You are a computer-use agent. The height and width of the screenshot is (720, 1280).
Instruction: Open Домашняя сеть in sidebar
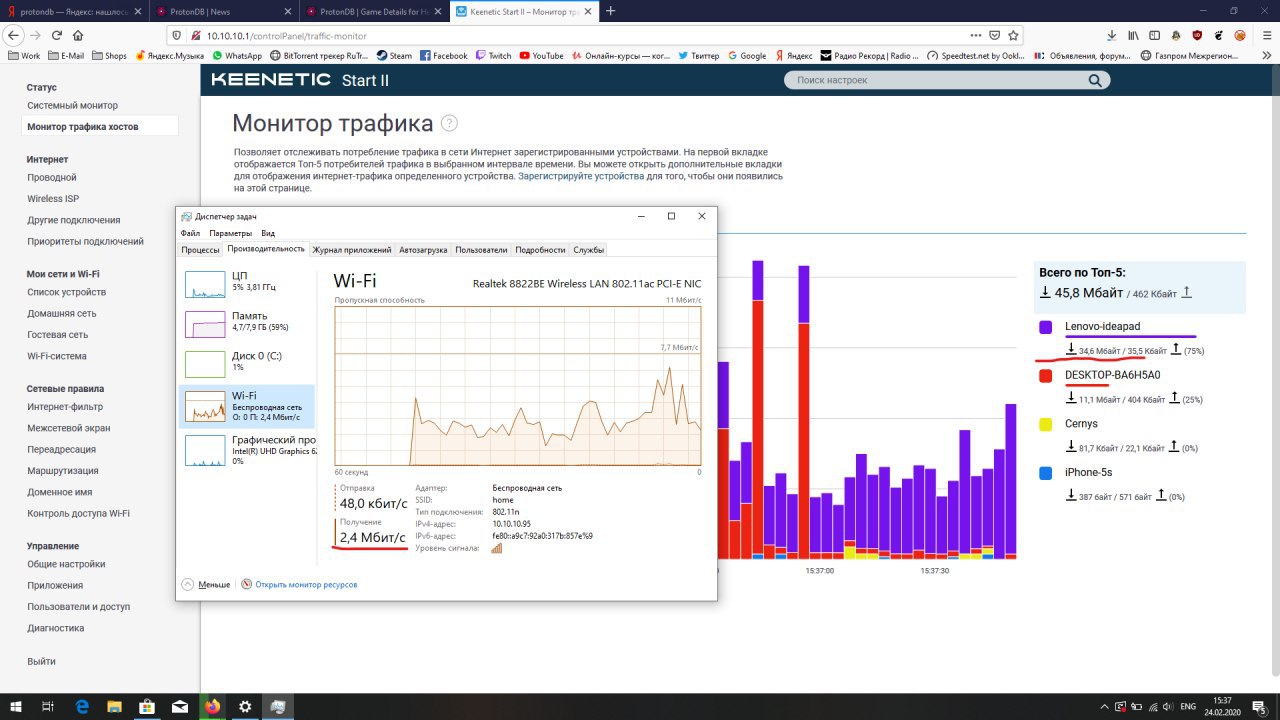pyautogui.click(x=62, y=313)
